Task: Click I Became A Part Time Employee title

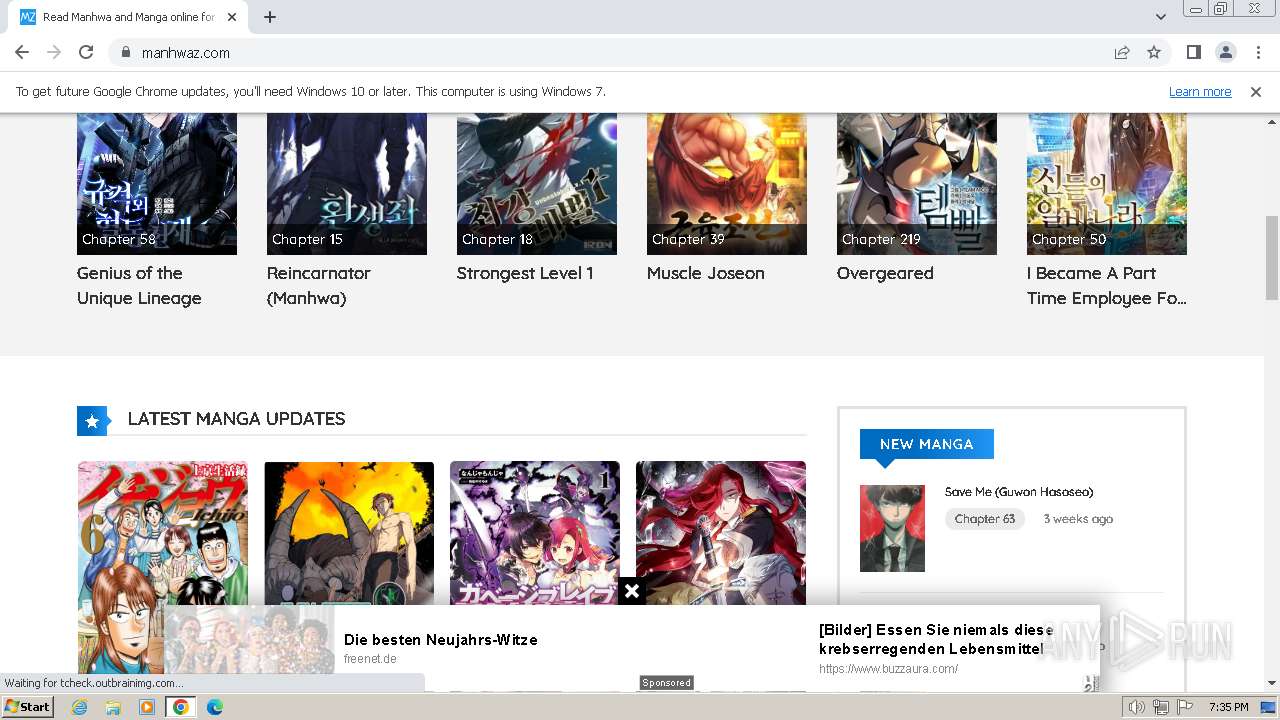Action: 1107,285
